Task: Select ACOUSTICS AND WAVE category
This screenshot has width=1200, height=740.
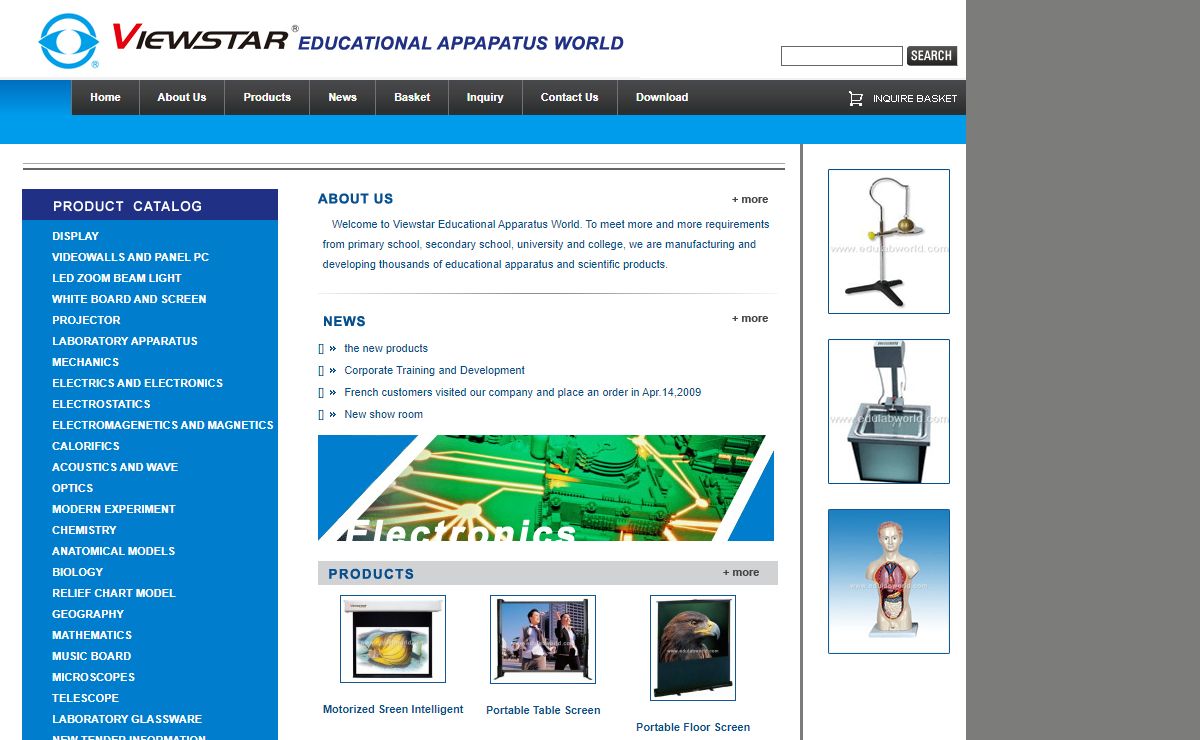Action: click(x=115, y=467)
